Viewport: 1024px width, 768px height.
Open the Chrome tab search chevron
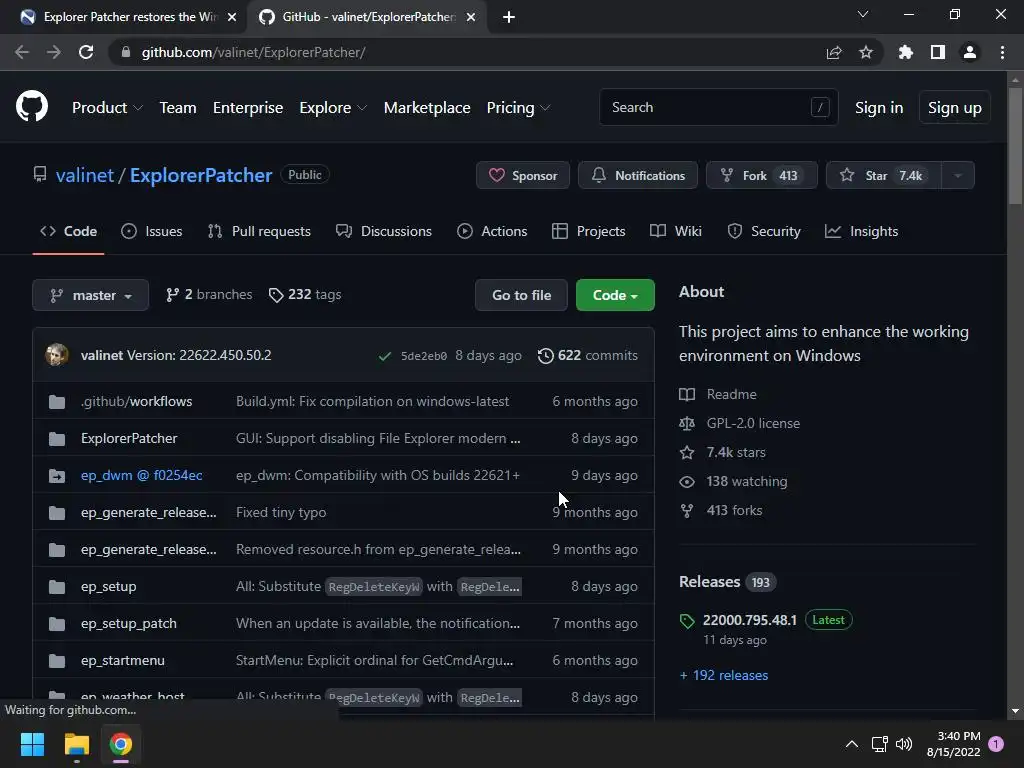(x=863, y=14)
